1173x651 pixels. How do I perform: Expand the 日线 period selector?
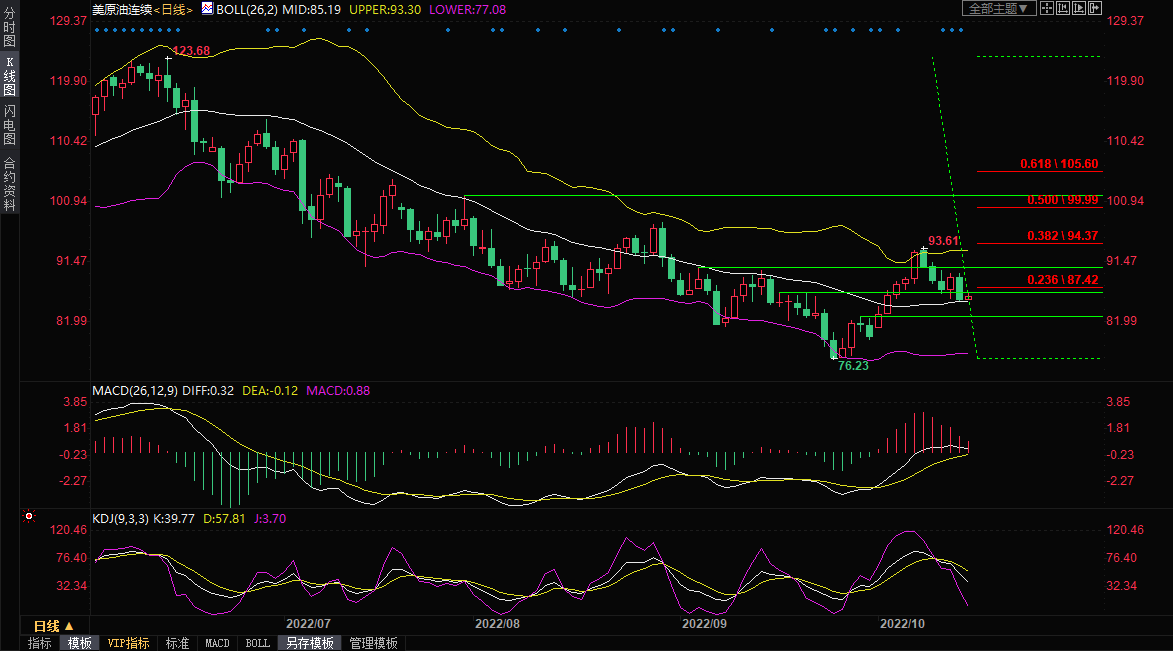(x=54, y=626)
